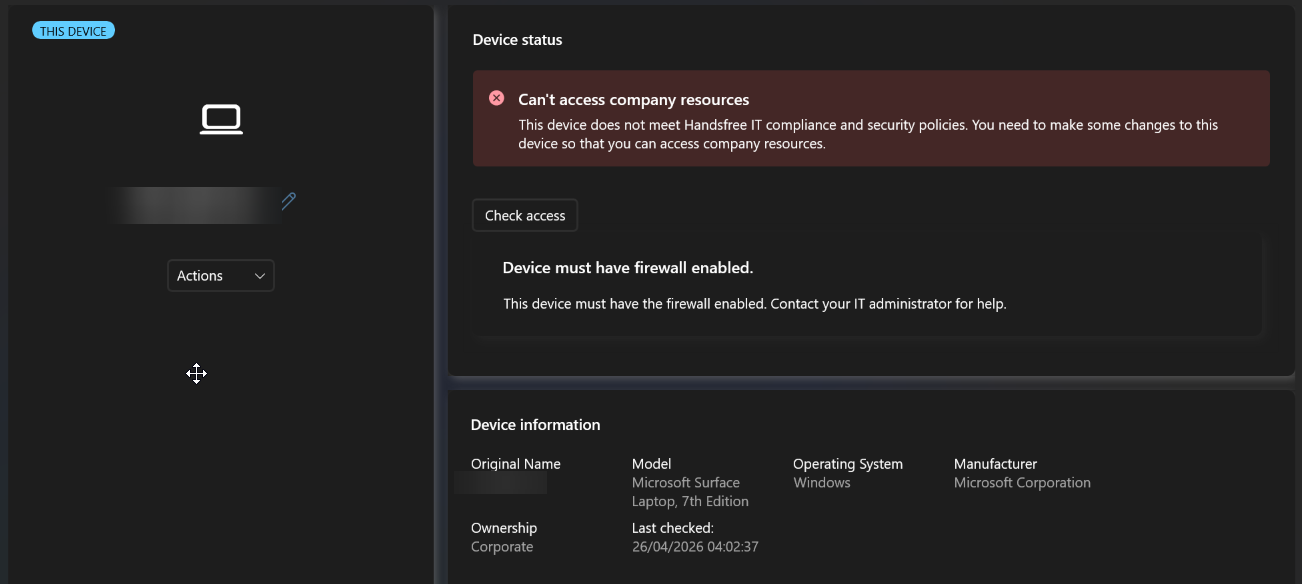Viewport: 1302px width, 584px height.
Task: Click the pencil icon to rename device
Action: click(288, 201)
